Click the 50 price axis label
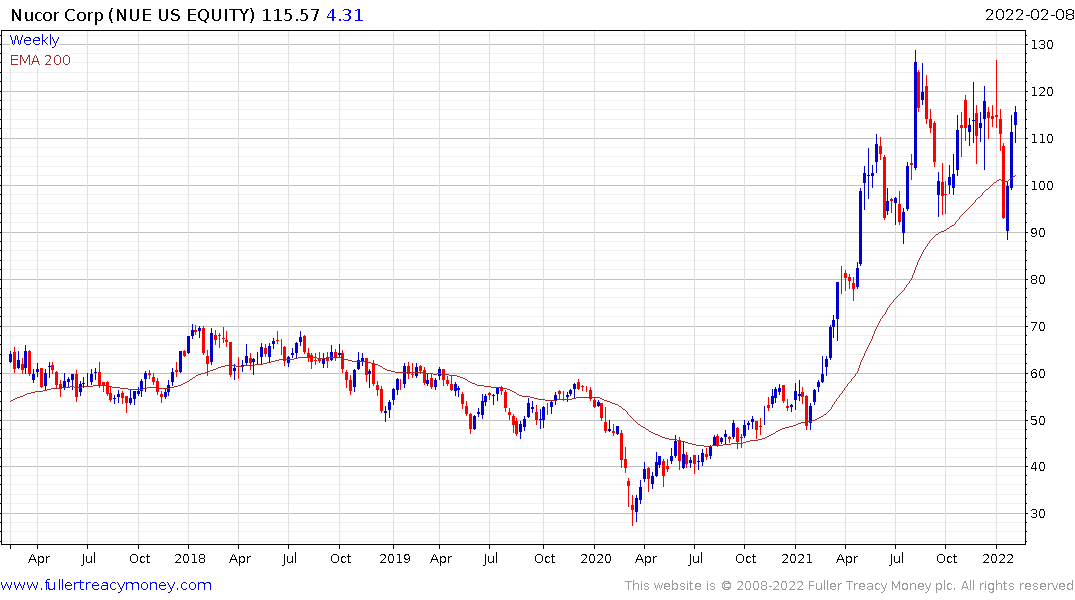Viewport: 1075px width, 600px height. (x=1038, y=420)
